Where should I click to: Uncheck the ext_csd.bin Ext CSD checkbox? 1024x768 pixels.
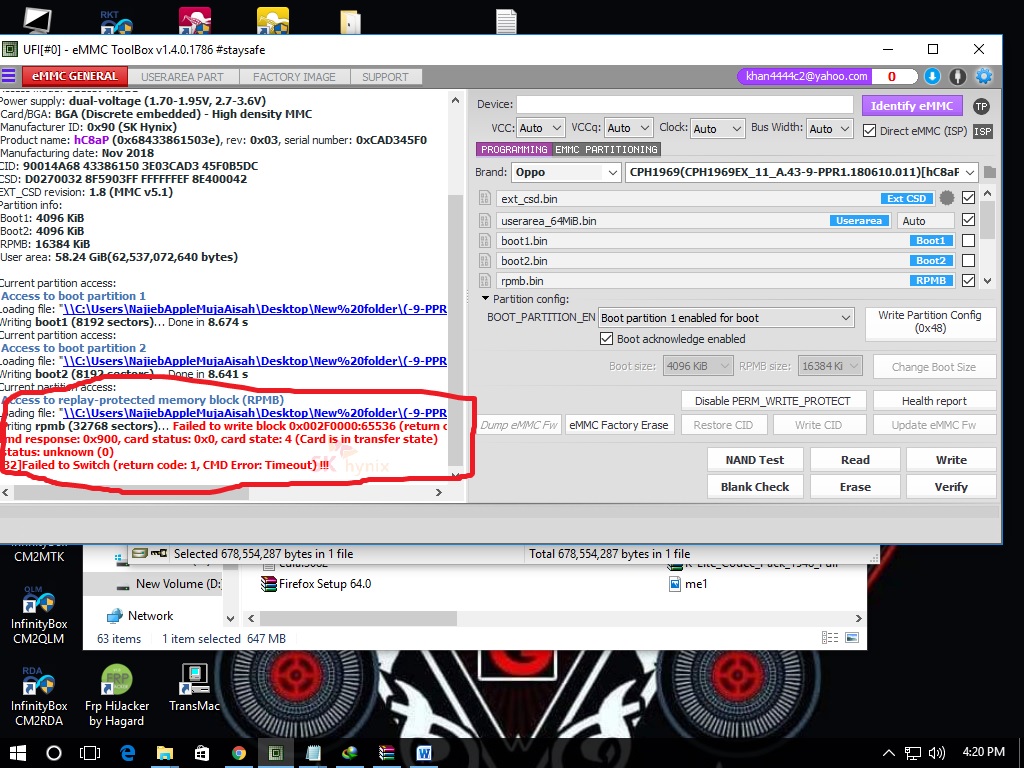[x=968, y=198]
